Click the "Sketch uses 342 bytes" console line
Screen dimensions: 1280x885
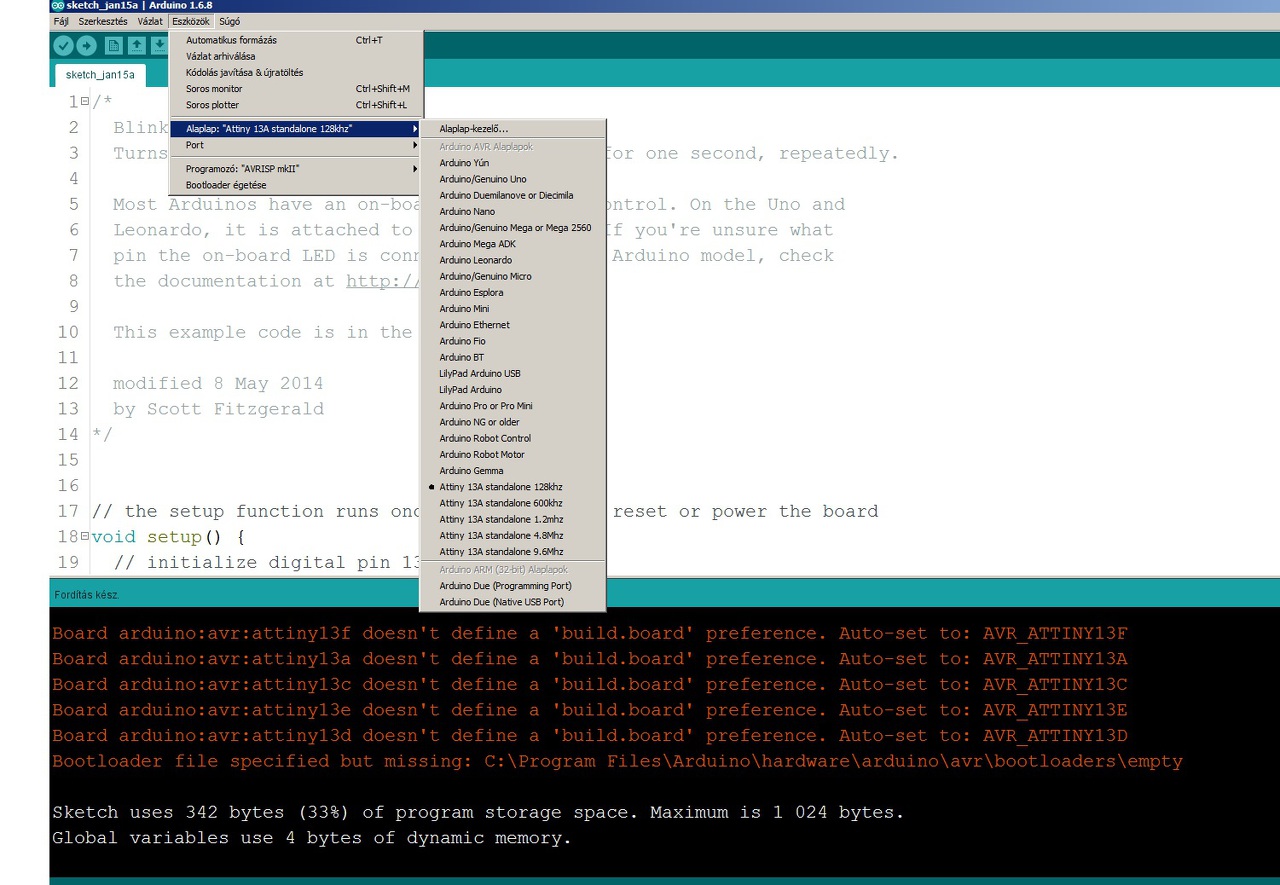[x=478, y=812]
